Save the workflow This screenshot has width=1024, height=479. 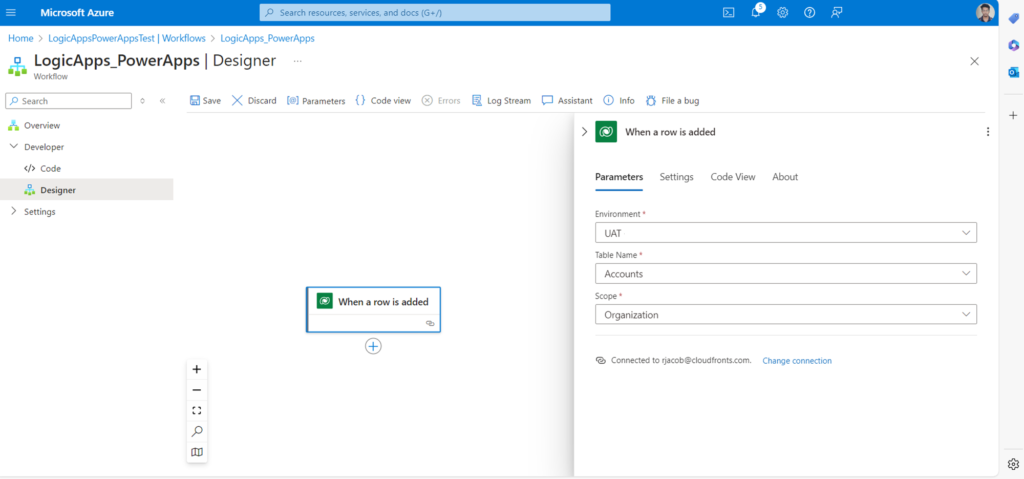(x=205, y=101)
